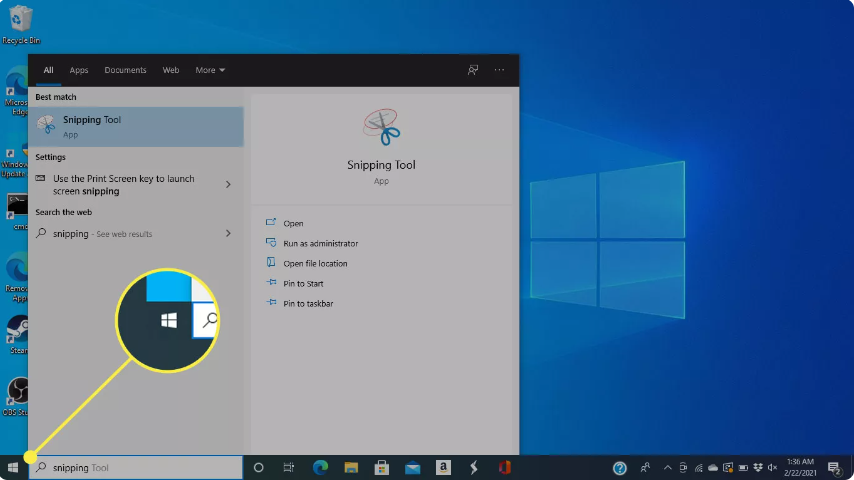Select Snipping Tool best match result
Viewport: 854px width, 480px height.
136,126
